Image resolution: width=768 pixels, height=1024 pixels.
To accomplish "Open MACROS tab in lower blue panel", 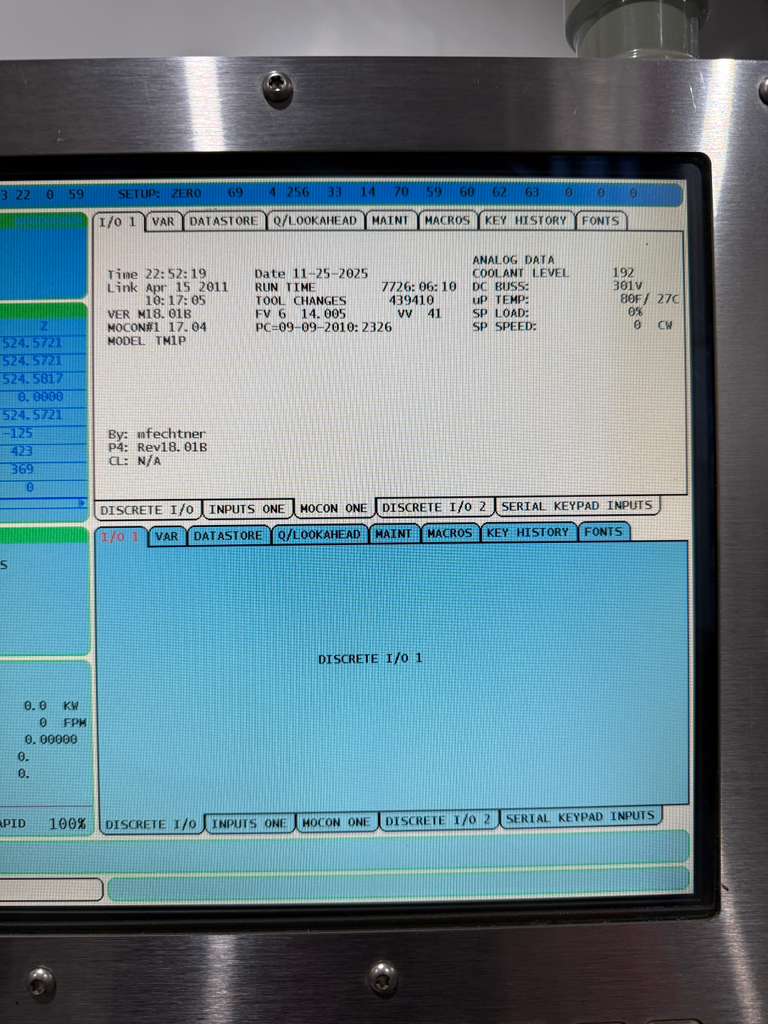I will pos(449,534).
